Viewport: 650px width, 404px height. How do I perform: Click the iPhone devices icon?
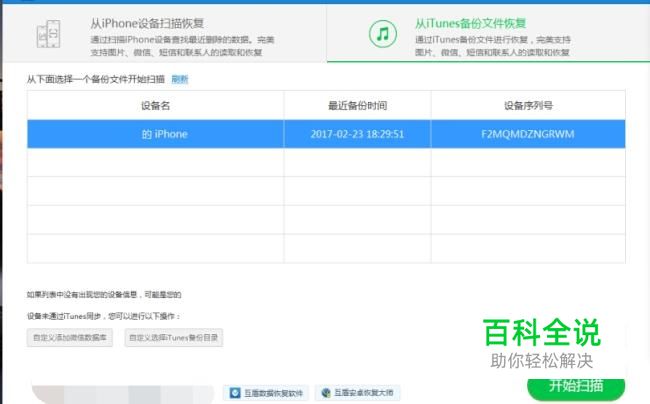[49, 34]
